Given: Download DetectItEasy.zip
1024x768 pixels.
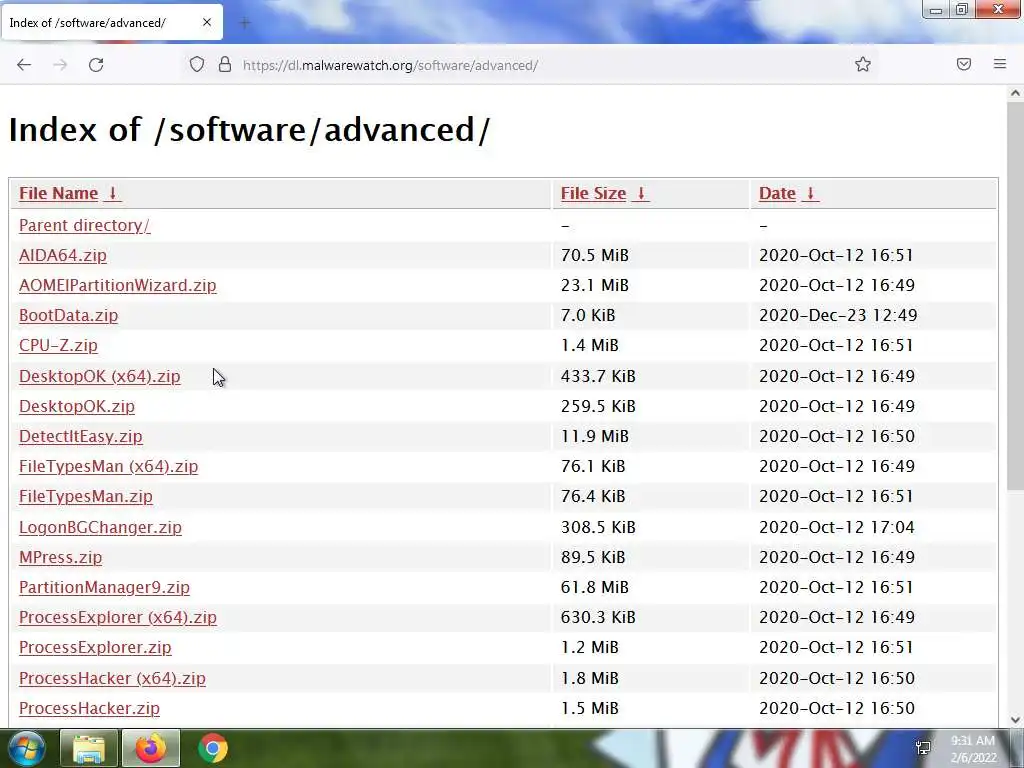Looking at the screenshot, I should [x=80, y=436].
